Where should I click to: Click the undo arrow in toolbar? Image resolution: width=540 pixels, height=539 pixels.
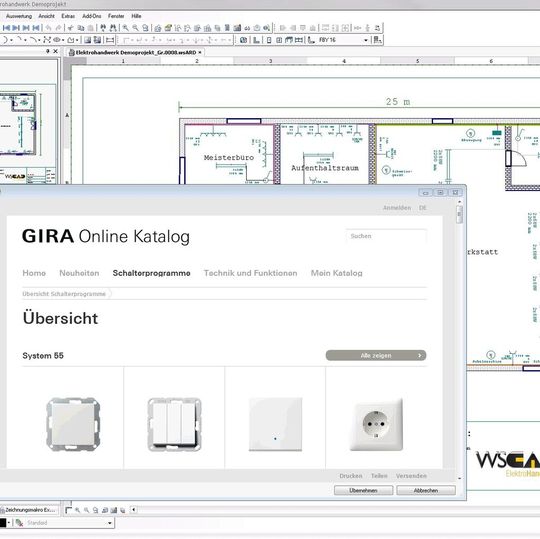click(49, 28)
